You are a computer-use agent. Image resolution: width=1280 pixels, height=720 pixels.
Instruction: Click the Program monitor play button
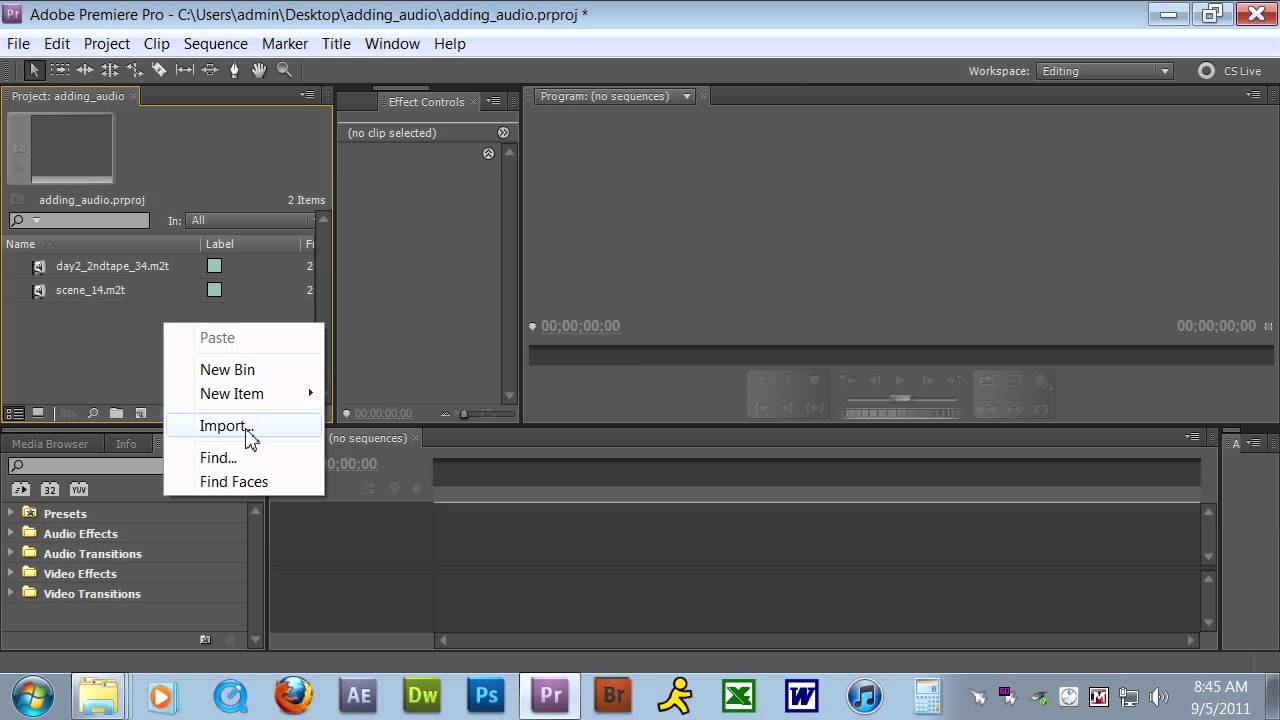pos(900,381)
